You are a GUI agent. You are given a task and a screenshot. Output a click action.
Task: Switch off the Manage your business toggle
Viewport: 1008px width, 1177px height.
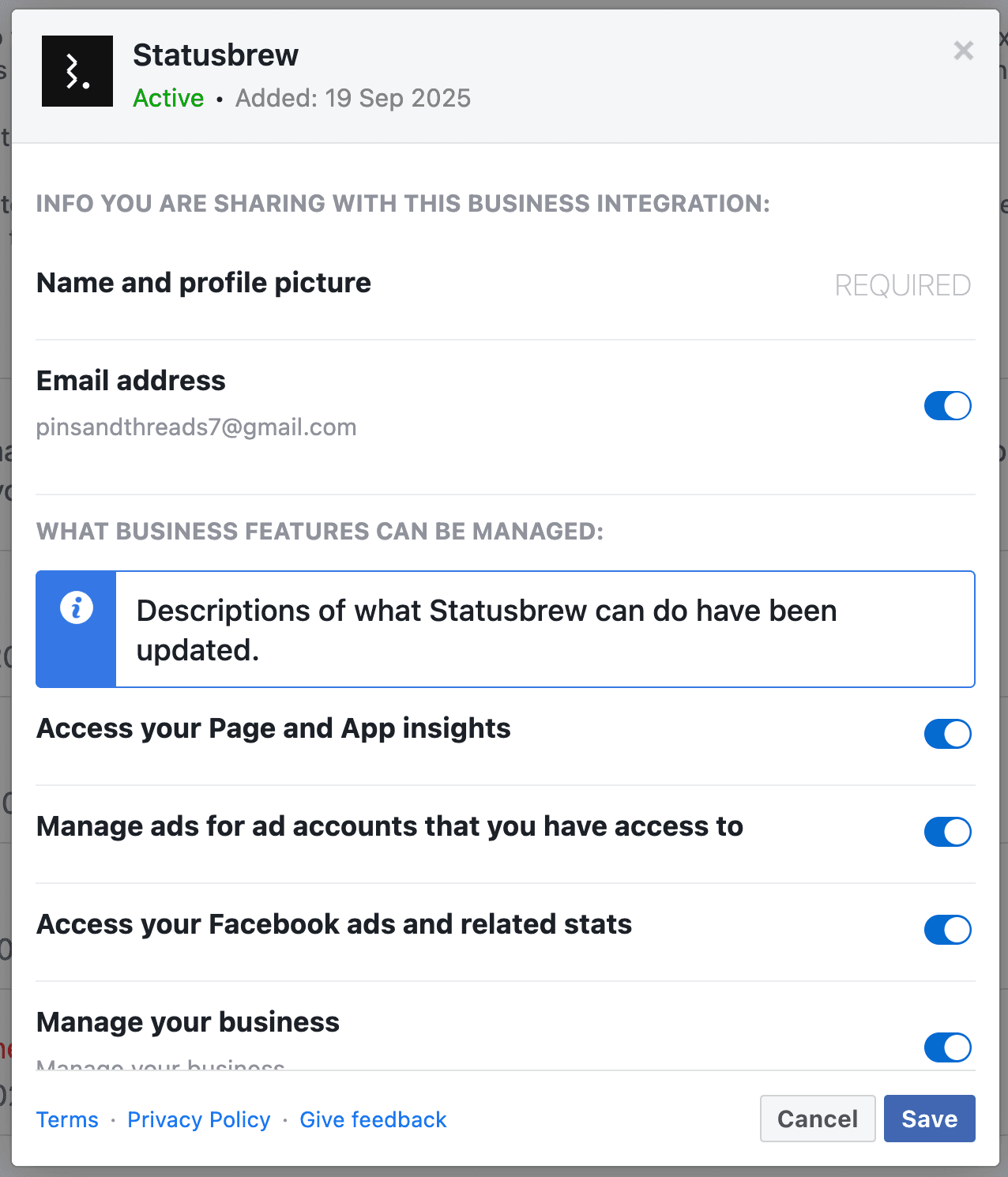947,1047
